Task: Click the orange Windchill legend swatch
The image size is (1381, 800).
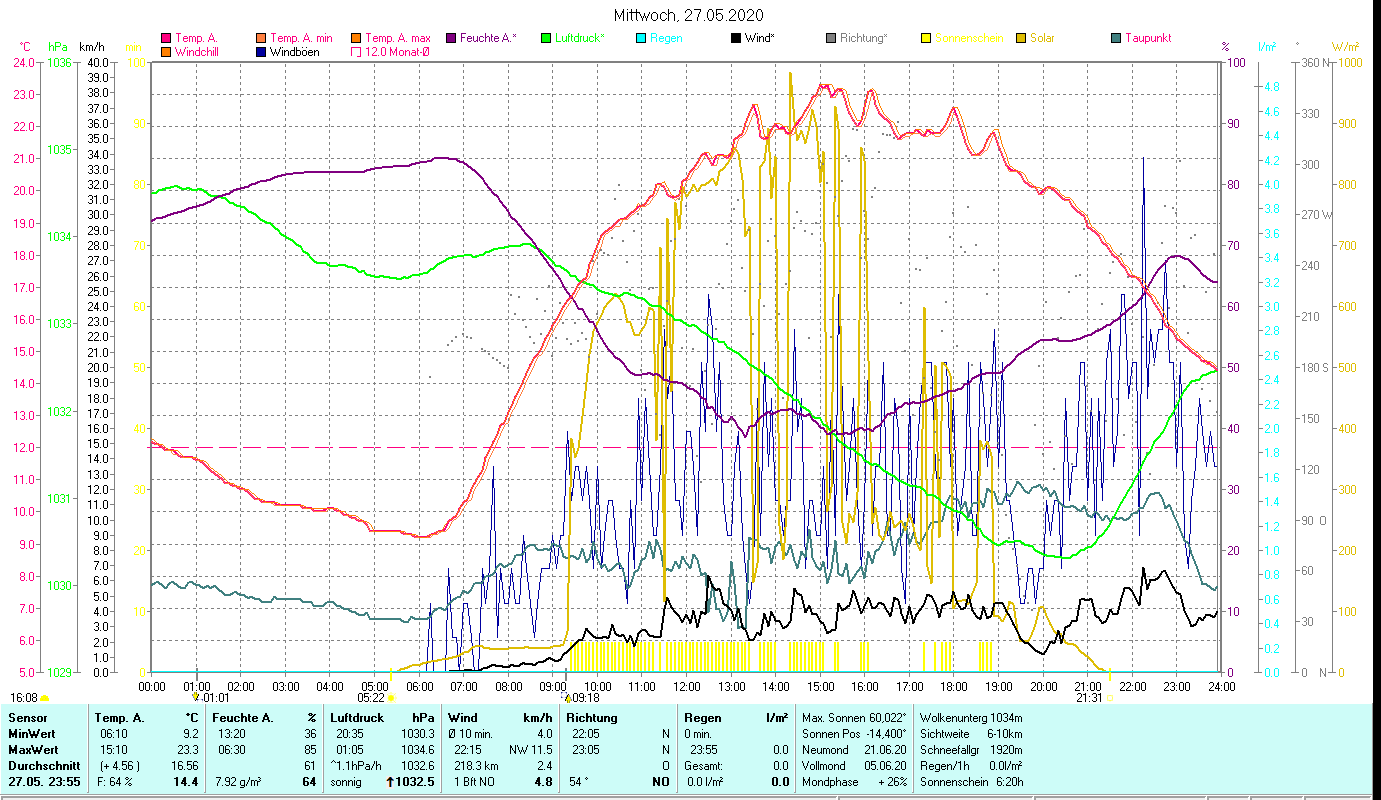Action: click(165, 52)
